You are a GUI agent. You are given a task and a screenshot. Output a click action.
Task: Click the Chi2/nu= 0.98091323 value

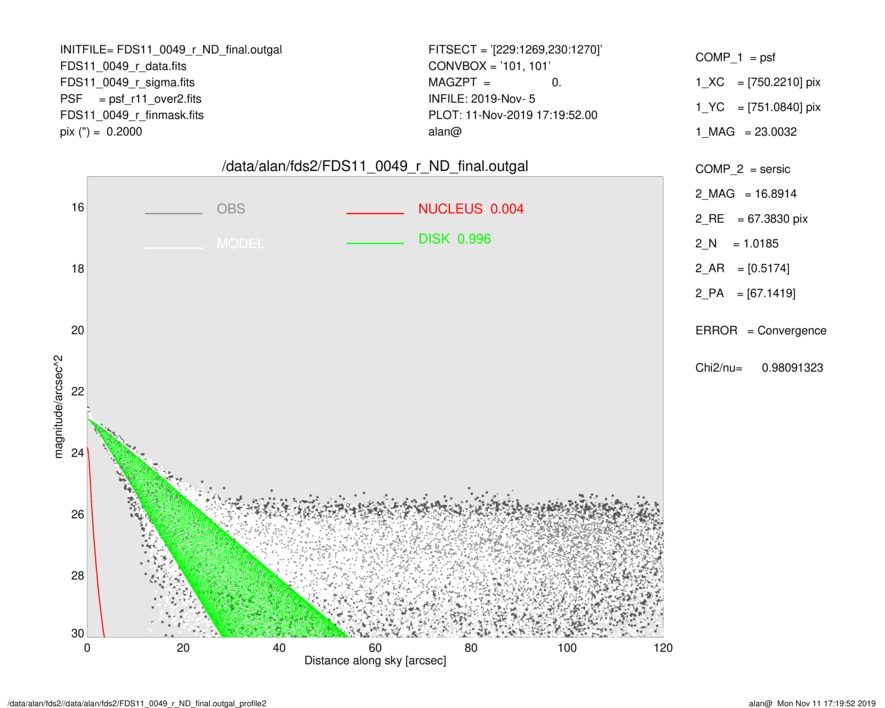(759, 368)
